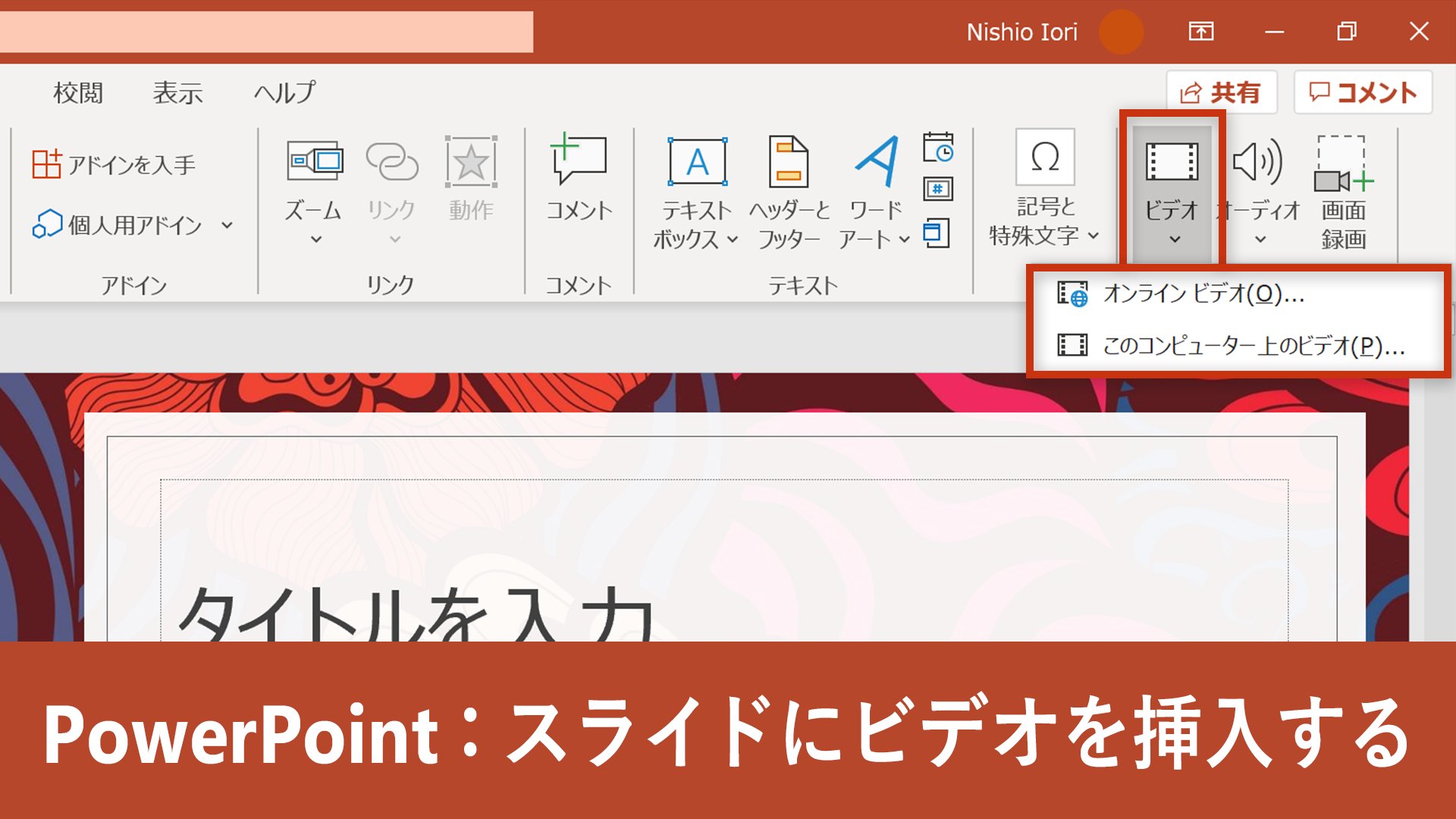Viewport: 1456px width, 819px height.
Task: Select Video on This Computer (このコンピューター上のビデオ)
Action: tap(1239, 346)
